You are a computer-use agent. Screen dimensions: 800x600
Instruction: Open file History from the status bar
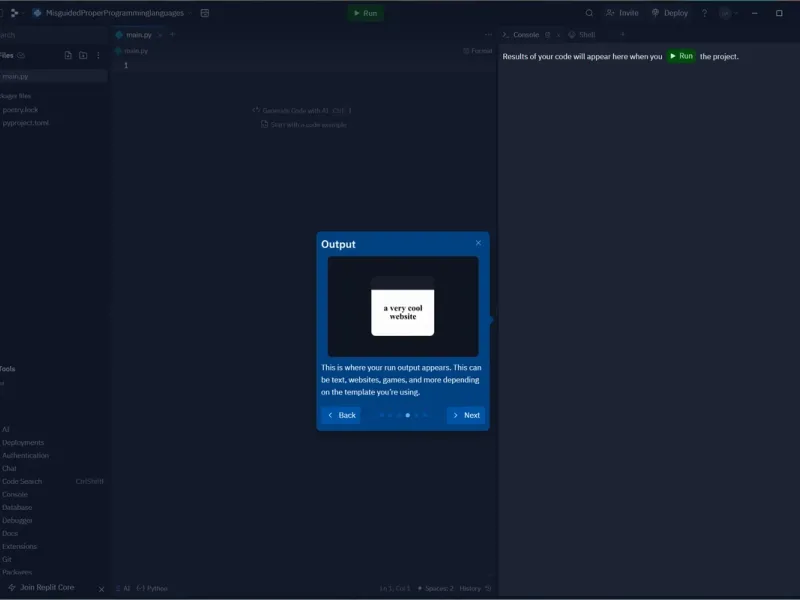click(475, 588)
